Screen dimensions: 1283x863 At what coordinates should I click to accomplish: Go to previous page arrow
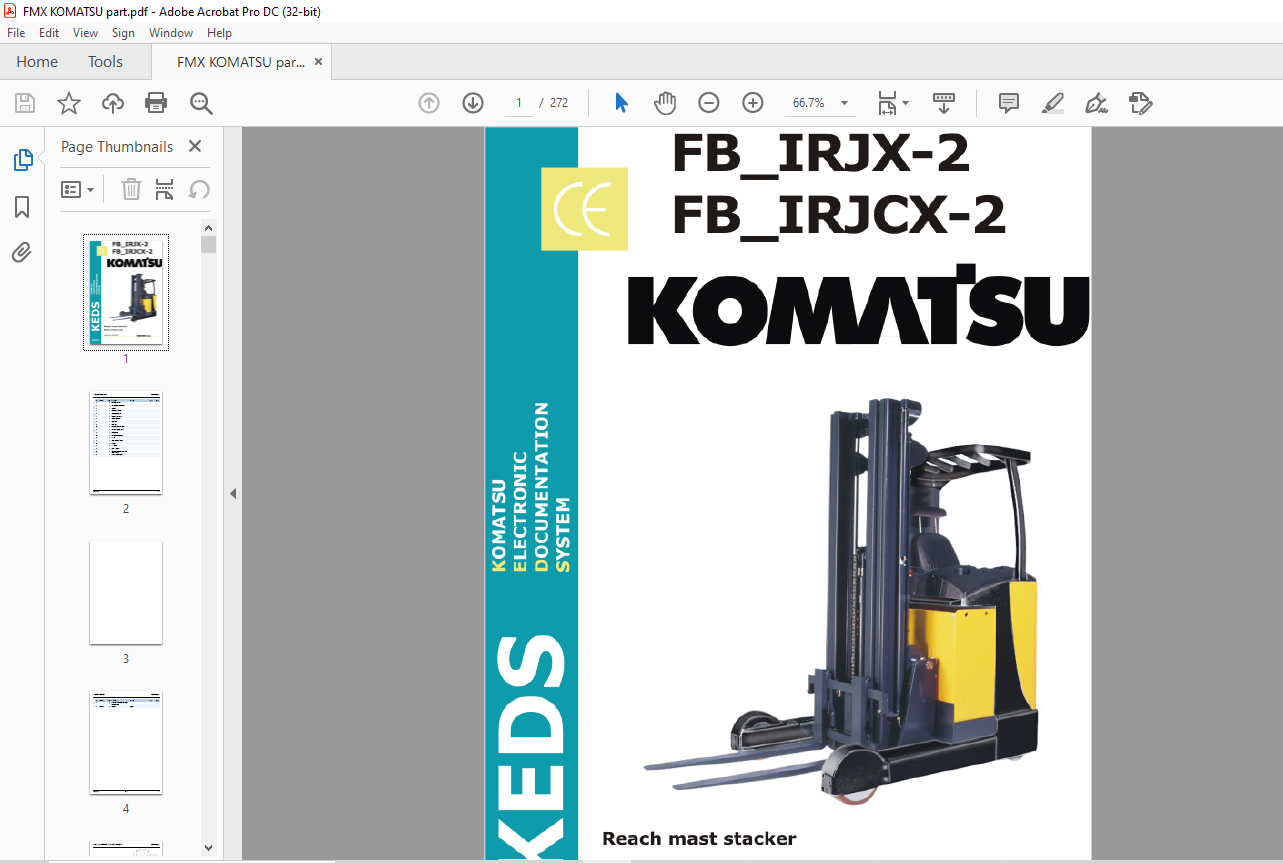[429, 103]
